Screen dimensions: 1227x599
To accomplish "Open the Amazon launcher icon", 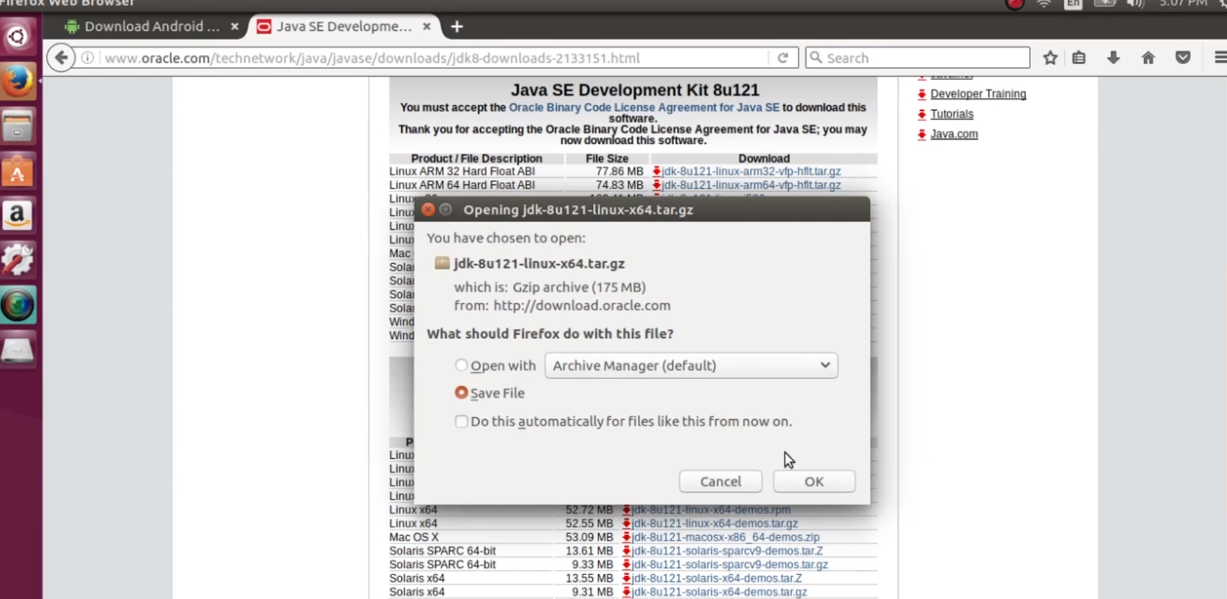I will tap(17, 216).
